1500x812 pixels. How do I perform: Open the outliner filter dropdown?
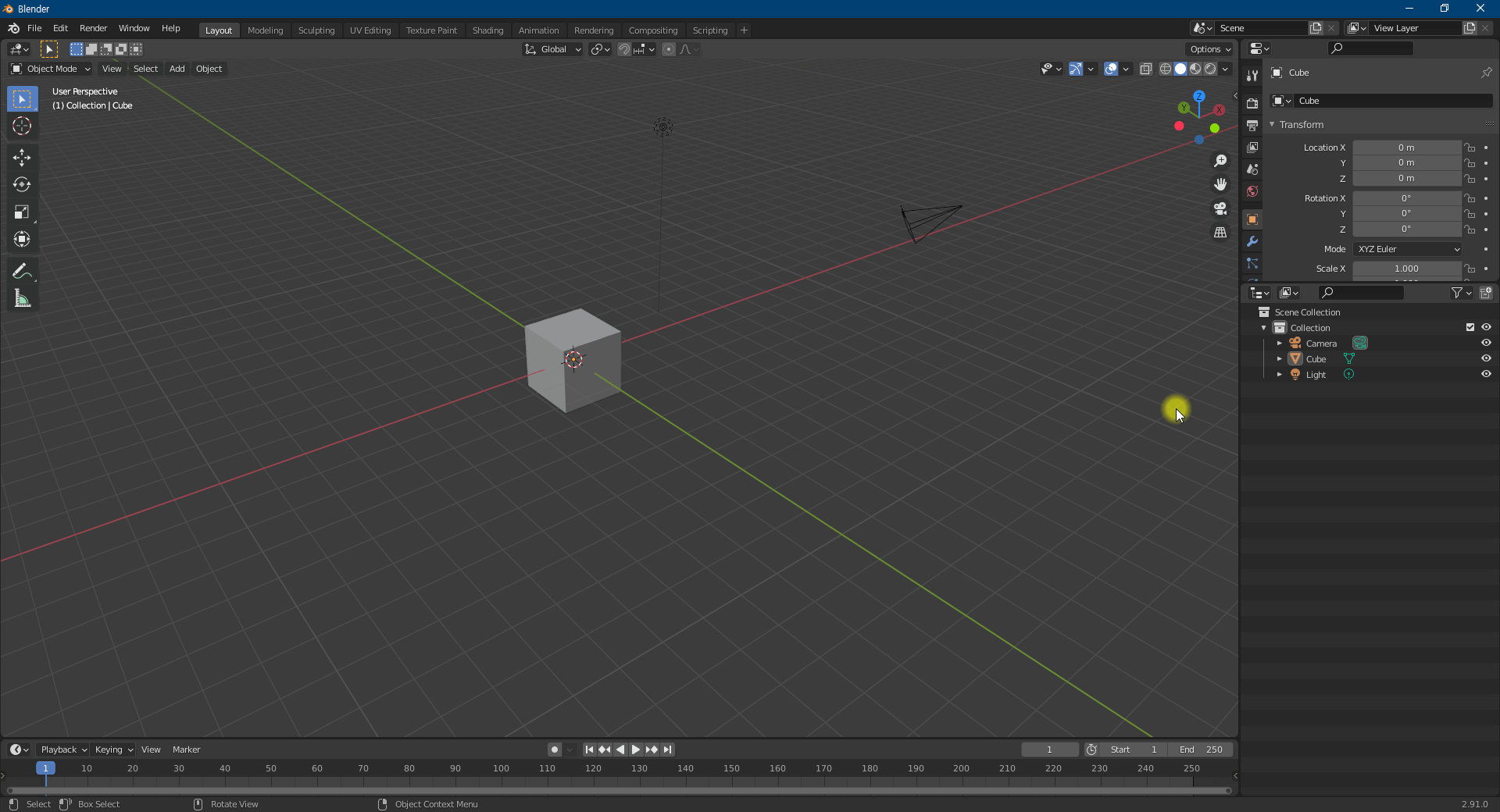click(x=1461, y=293)
